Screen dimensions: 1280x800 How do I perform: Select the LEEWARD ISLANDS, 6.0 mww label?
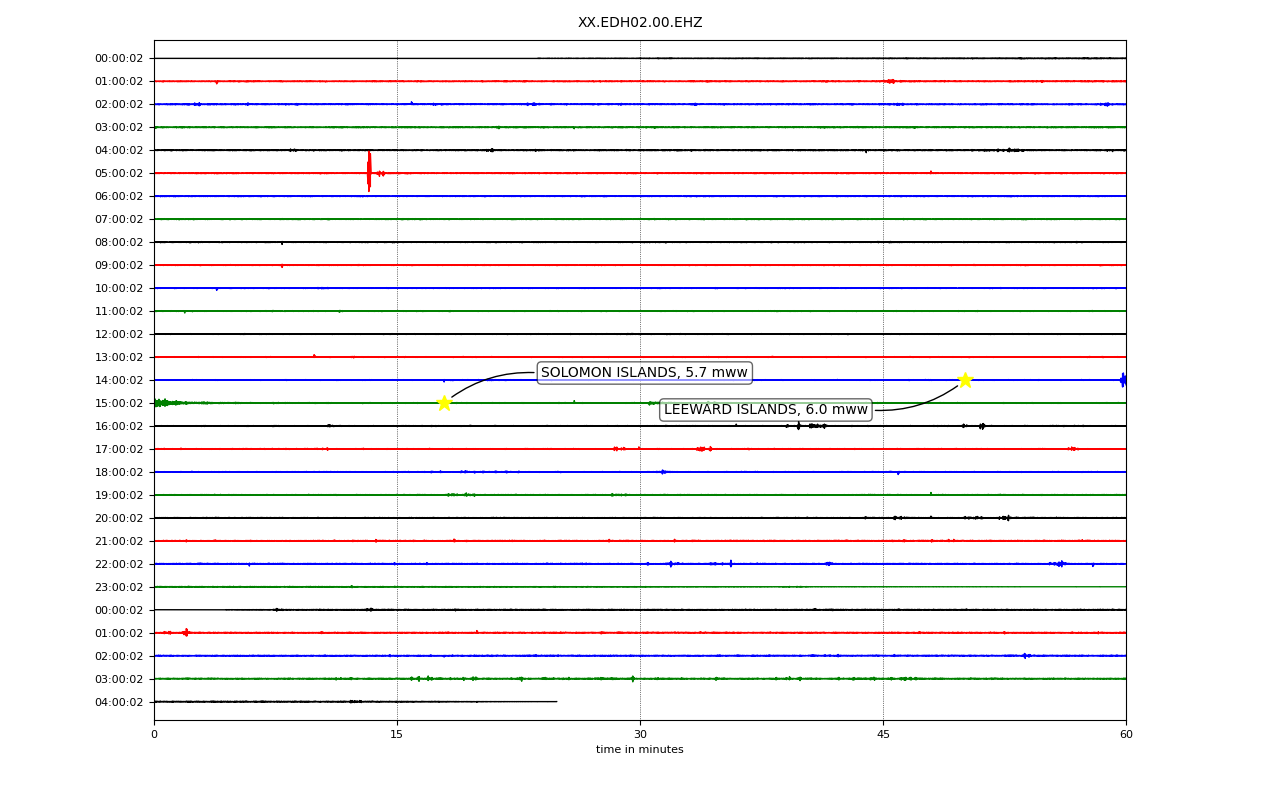pyautogui.click(x=766, y=410)
